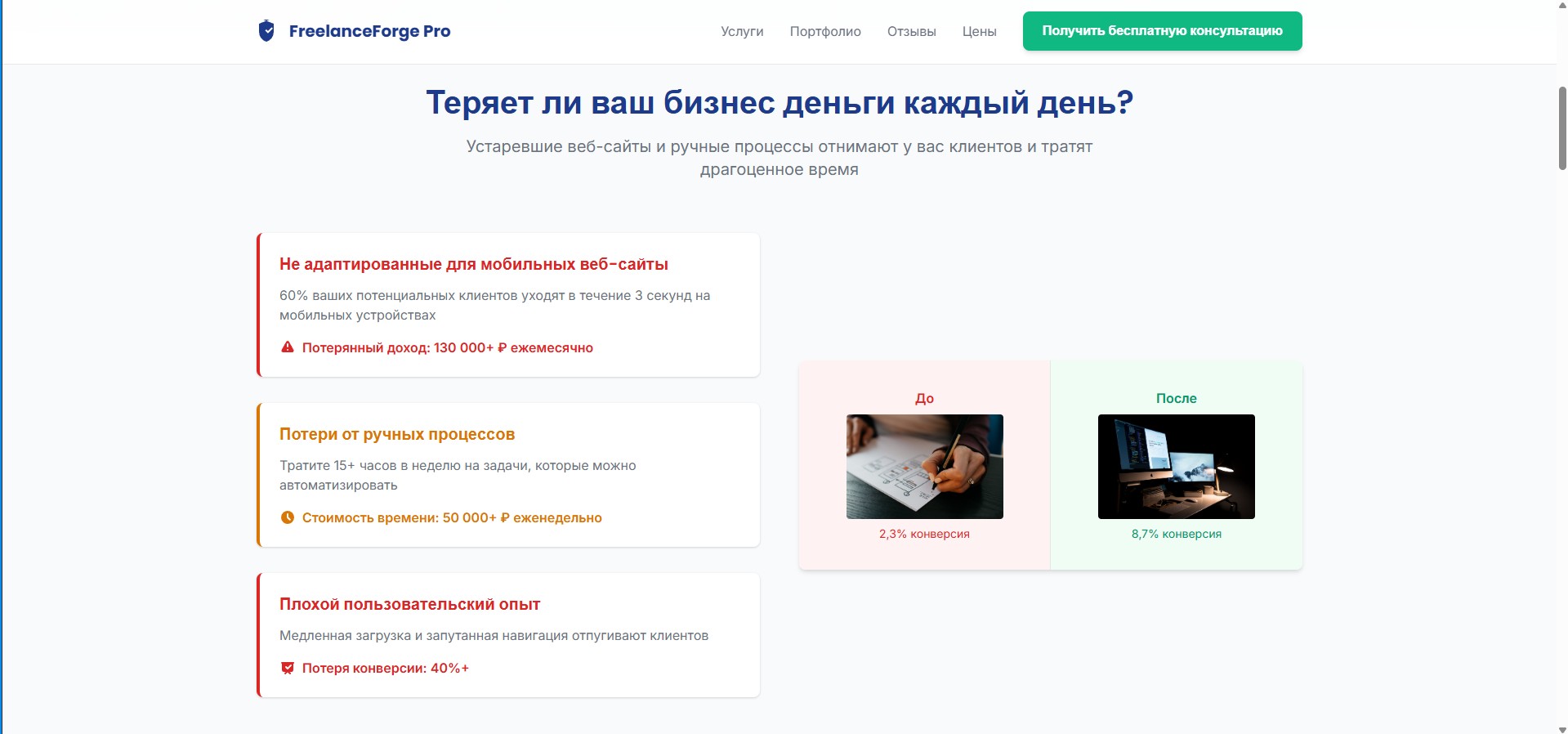The width and height of the screenshot is (1568, 734).
Task: Click text Потерянный доход: 130 000+ ₽ ежемесячно
Action: (448, 347)
